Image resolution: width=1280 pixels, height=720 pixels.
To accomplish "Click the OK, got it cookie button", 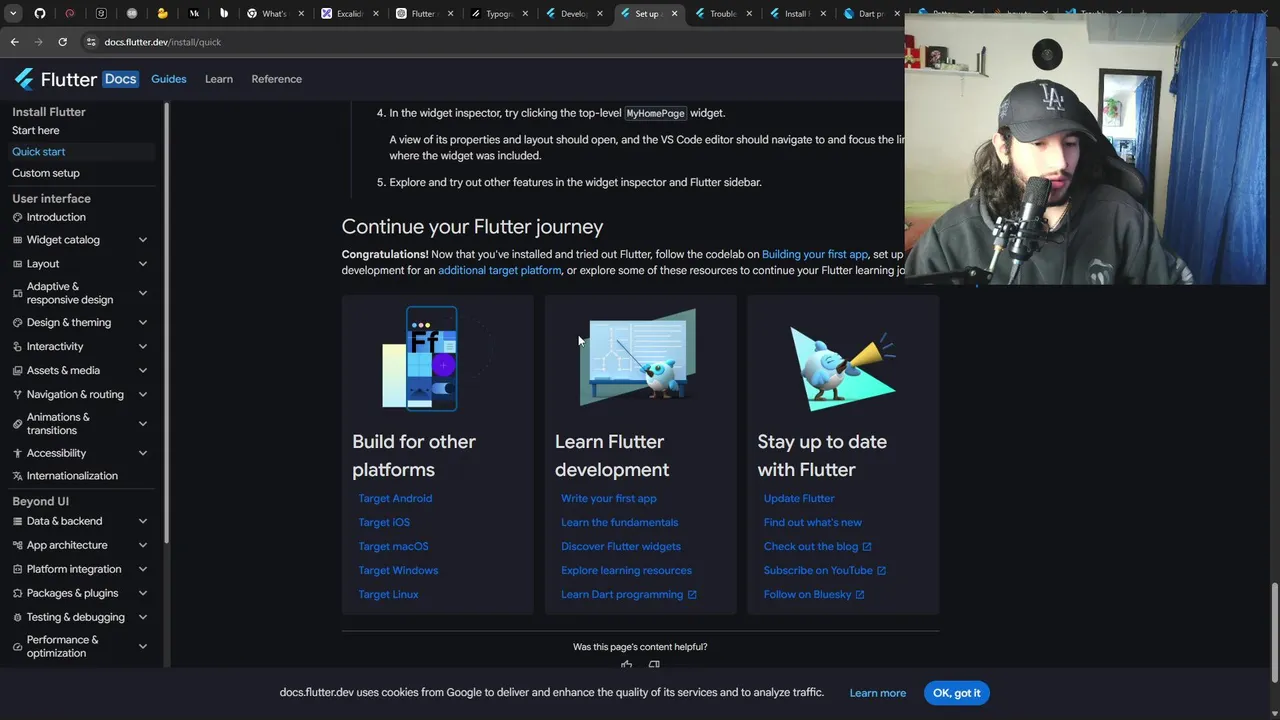I will click(x=957, y=693).
